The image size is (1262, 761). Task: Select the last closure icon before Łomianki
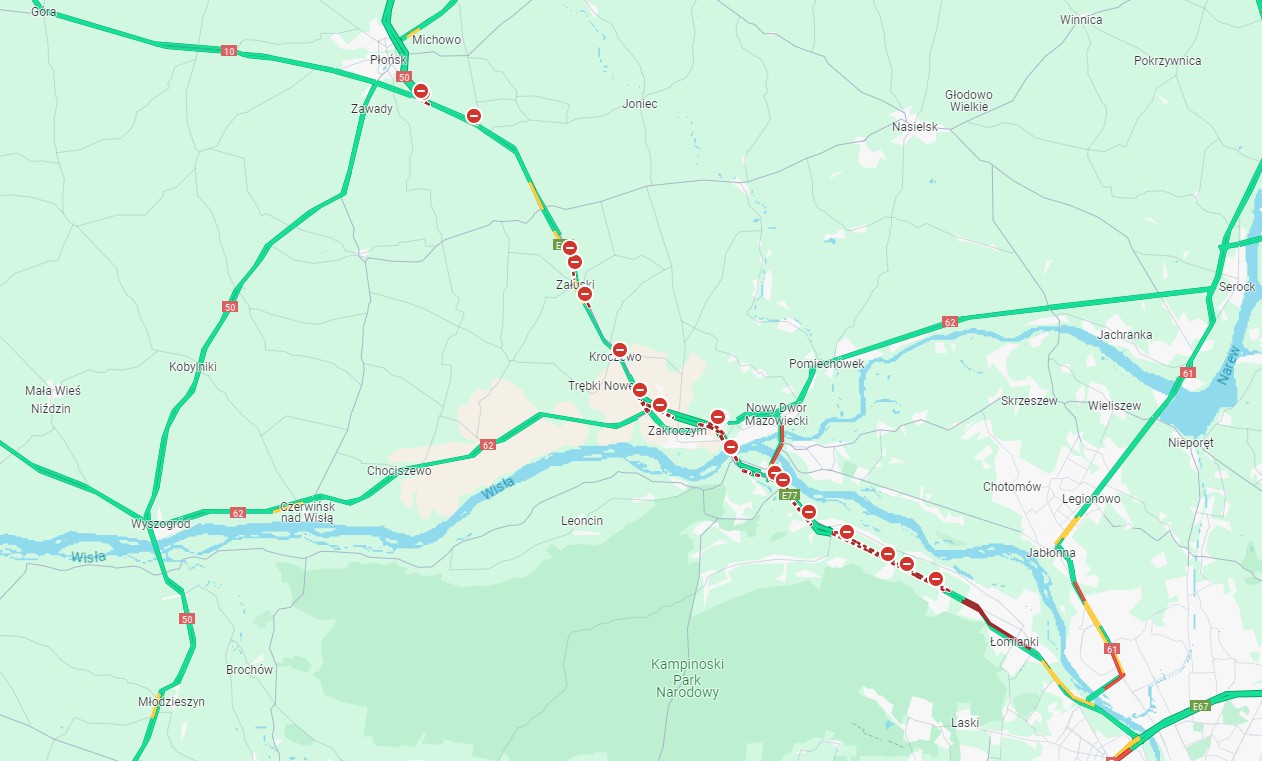pyautogui.click(x=936, y=579)
